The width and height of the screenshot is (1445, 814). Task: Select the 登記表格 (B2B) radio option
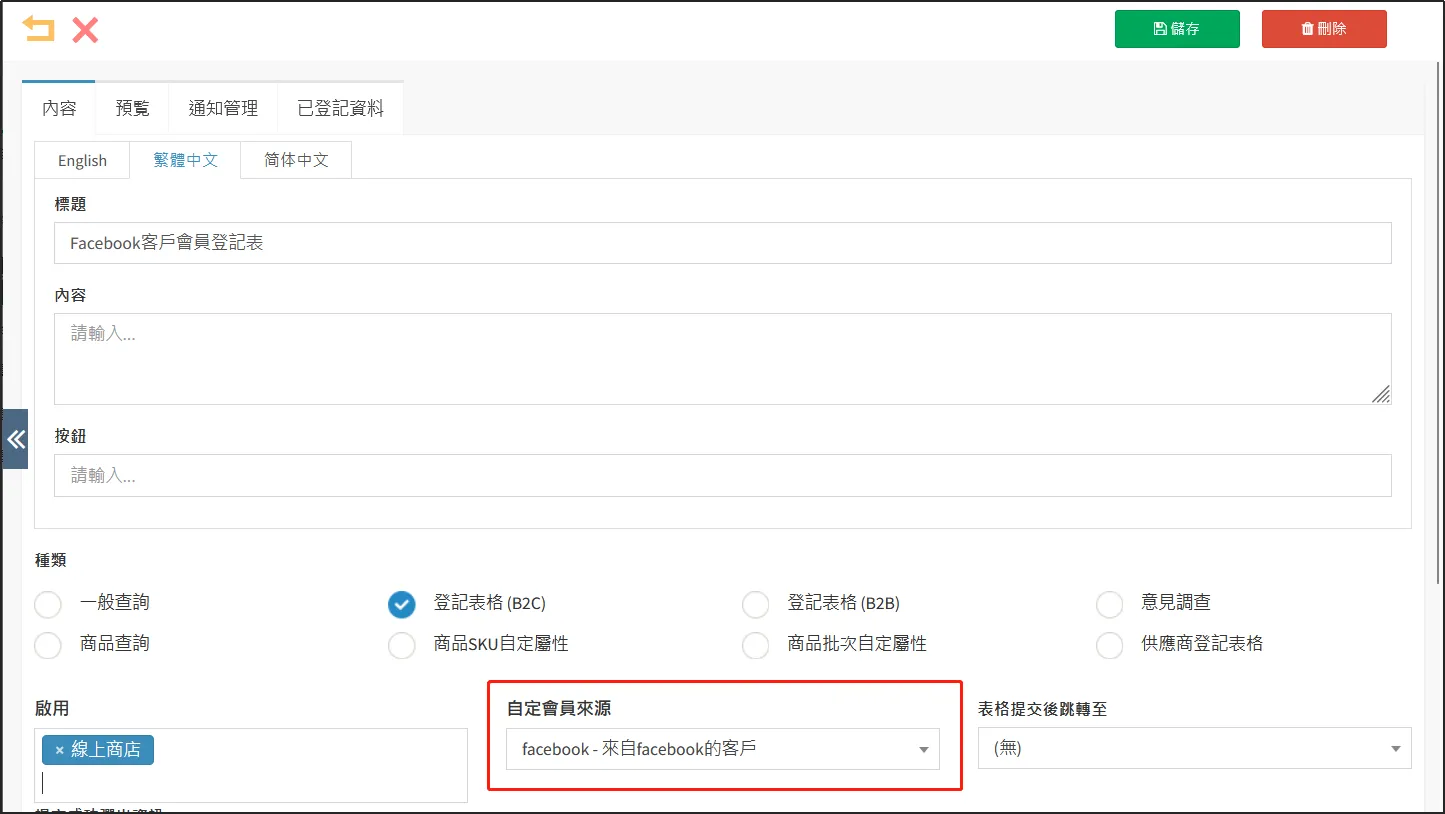[756, 604]
